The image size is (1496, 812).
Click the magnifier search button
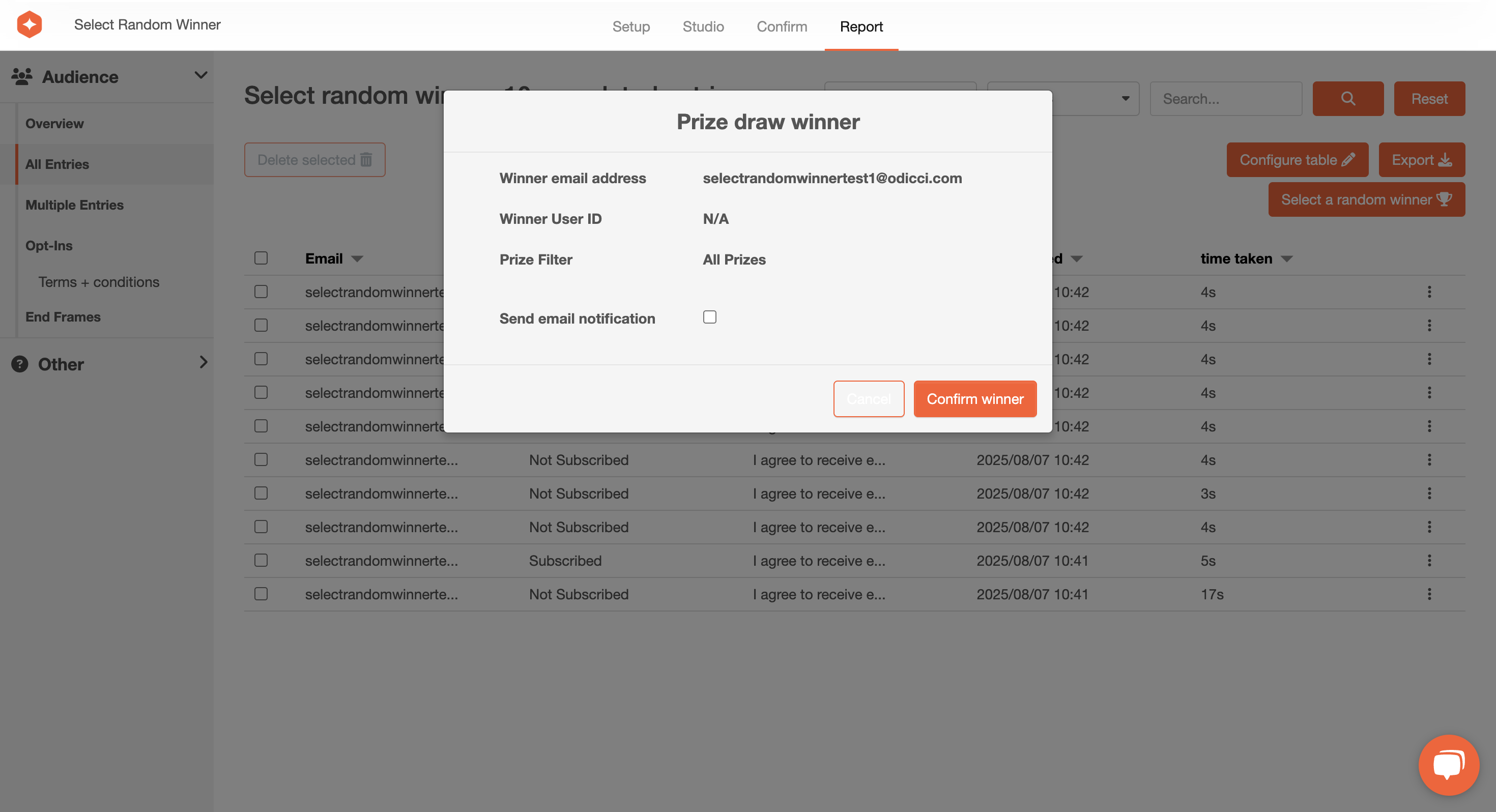pos(1347,99)
